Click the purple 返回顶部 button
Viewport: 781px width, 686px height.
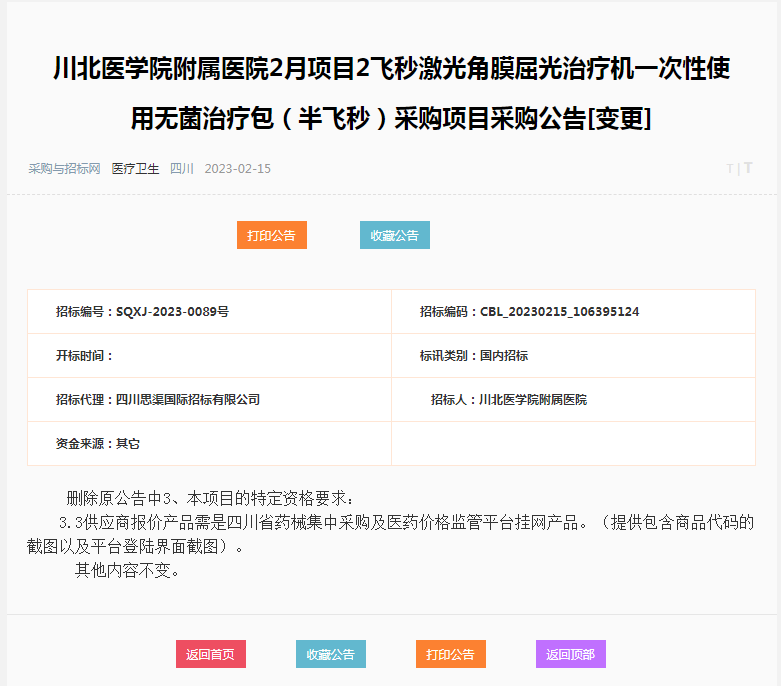(x=571, y=654)
